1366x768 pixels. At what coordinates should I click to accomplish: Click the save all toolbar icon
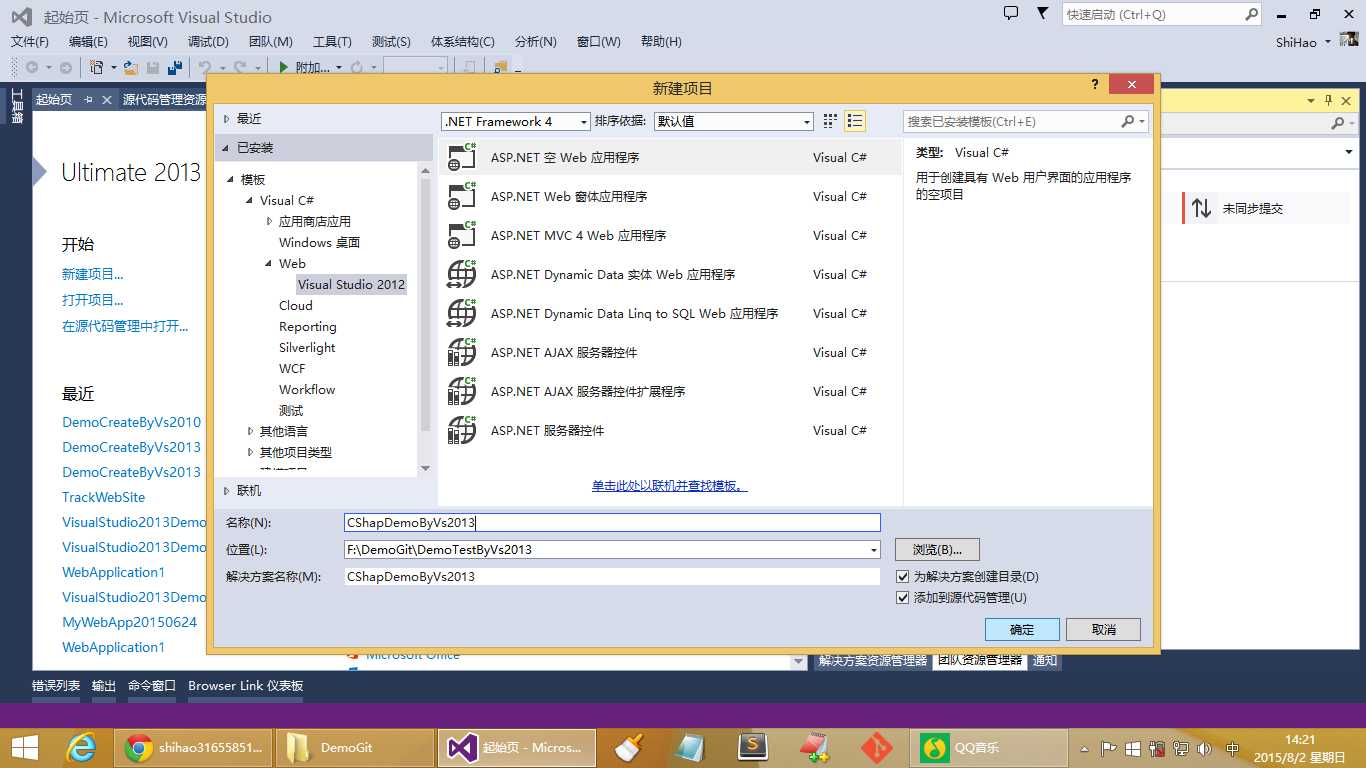pyautogui.click(x=175, y=67)
